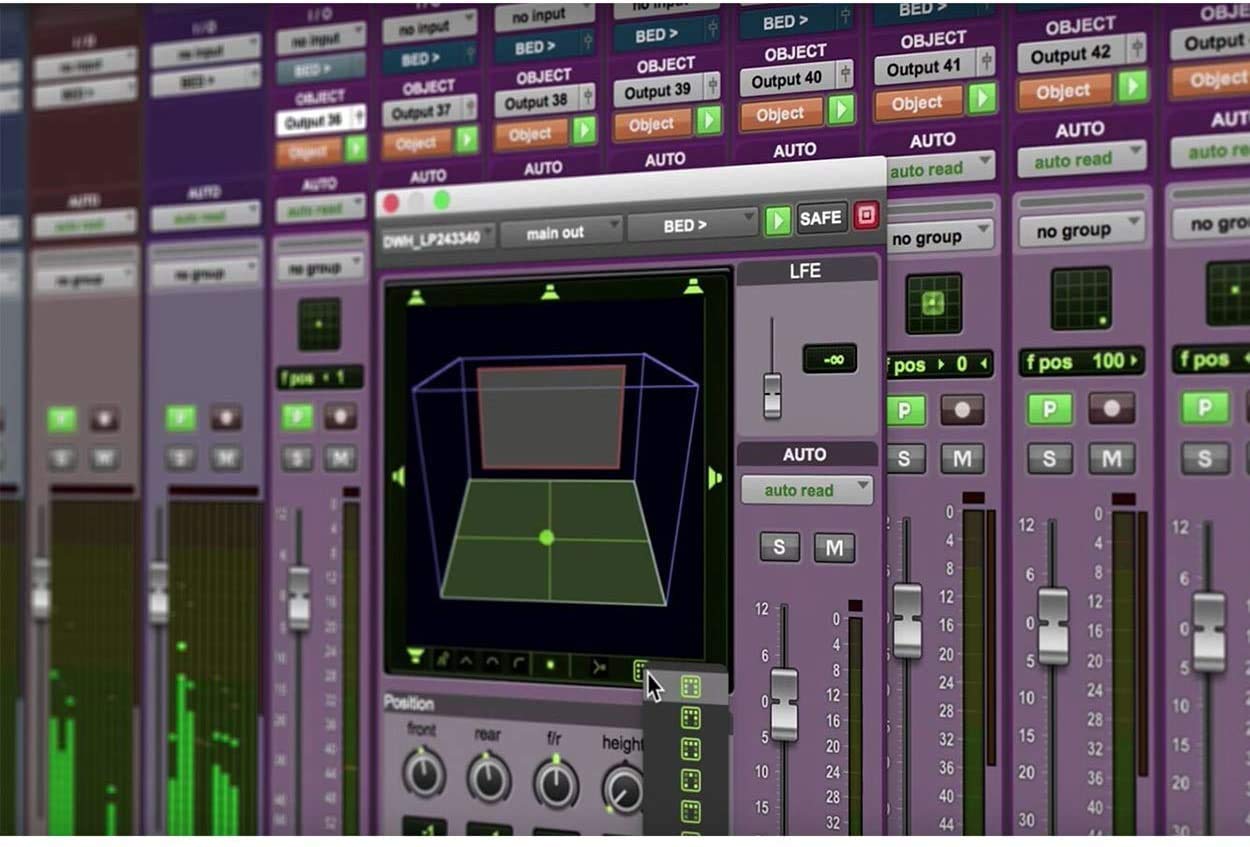Select the first speaker layout in popup list
The image size is (1250, 847).
tap(690, 686)
